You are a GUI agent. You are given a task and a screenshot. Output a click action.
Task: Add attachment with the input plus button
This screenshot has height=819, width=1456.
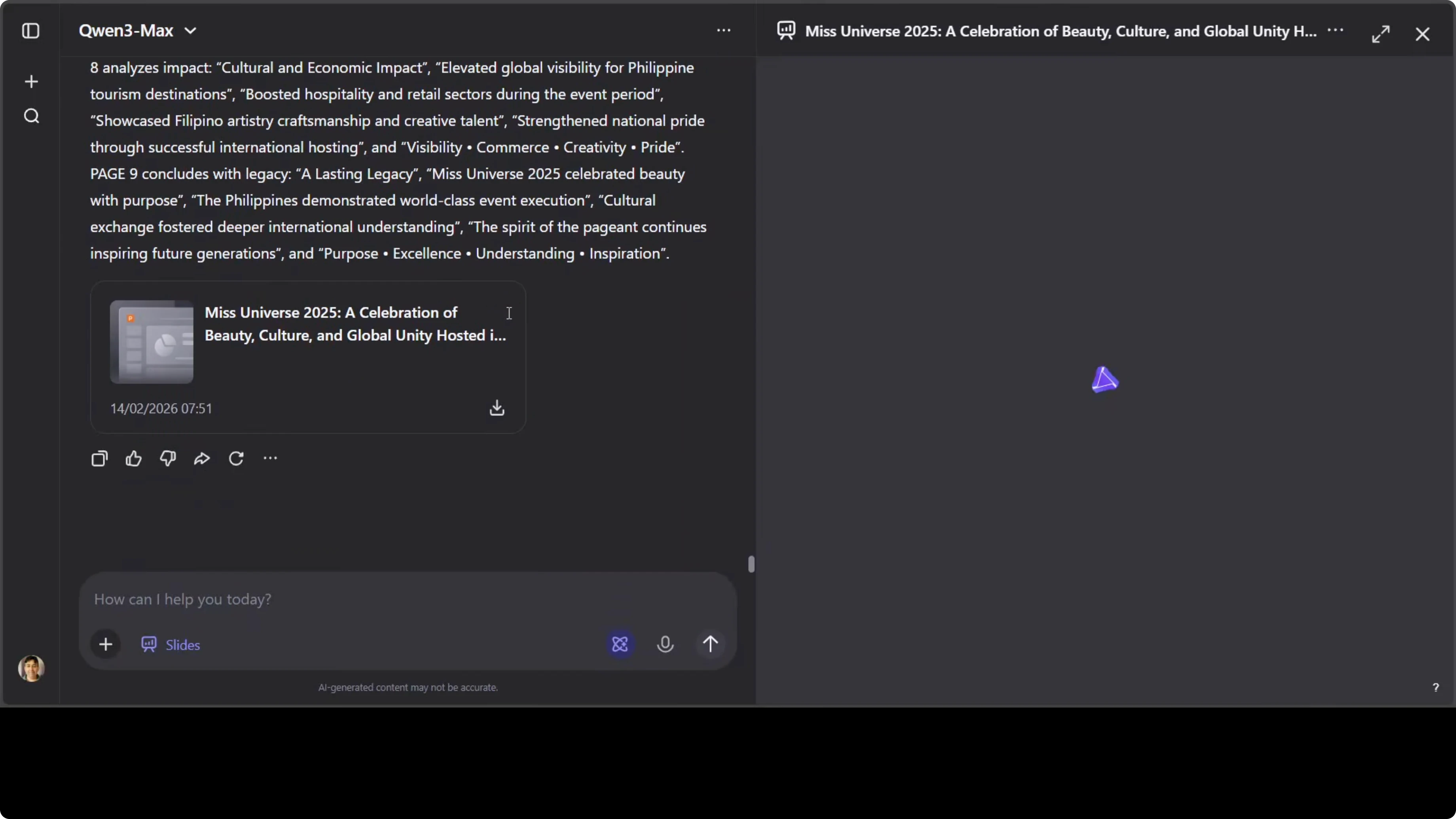click(x=106, y=645)
